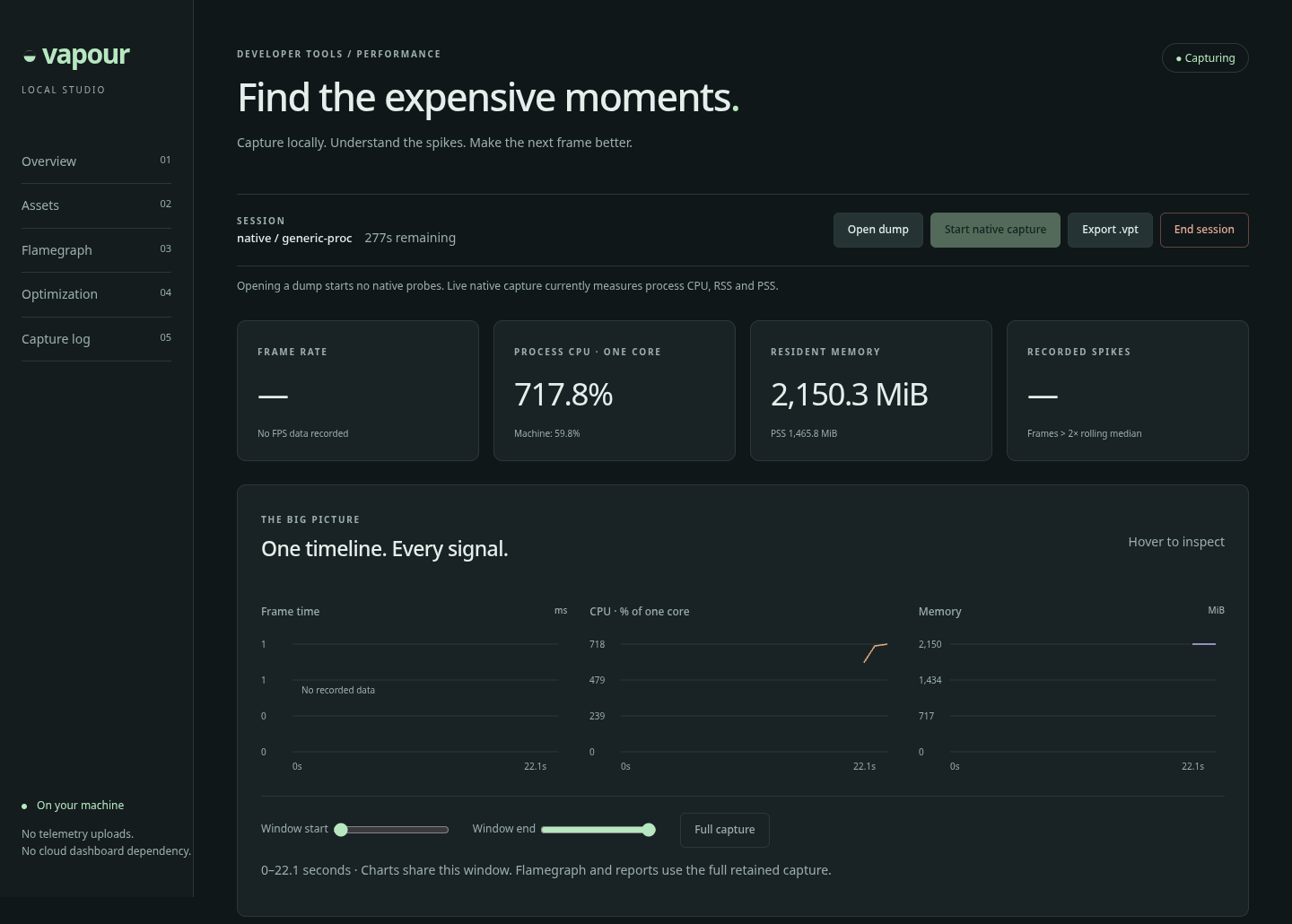This screenshot has height=924, width=1292.
Task: Click the Capturing status badge
Action: (1205, 58)
